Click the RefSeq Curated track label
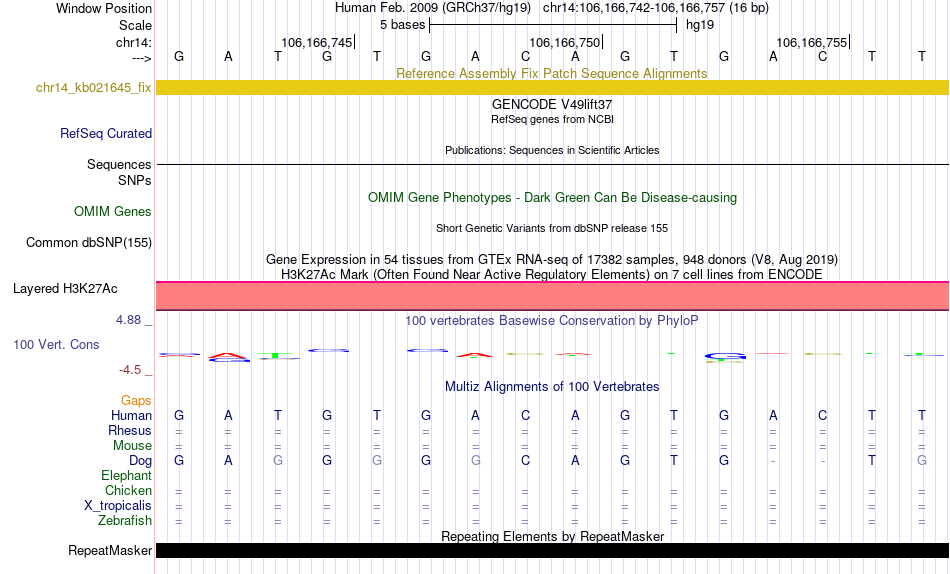 [105, 133]
